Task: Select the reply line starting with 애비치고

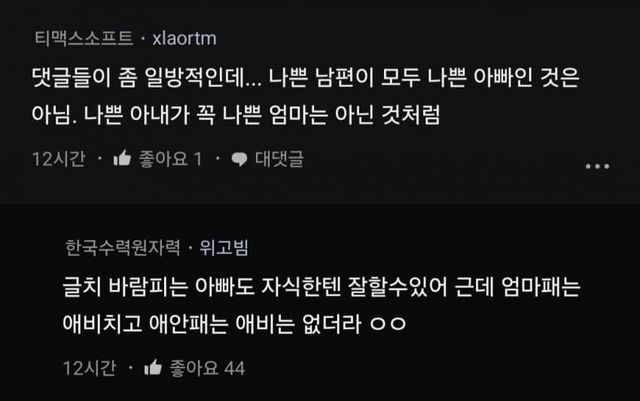Action: [234, 324]
